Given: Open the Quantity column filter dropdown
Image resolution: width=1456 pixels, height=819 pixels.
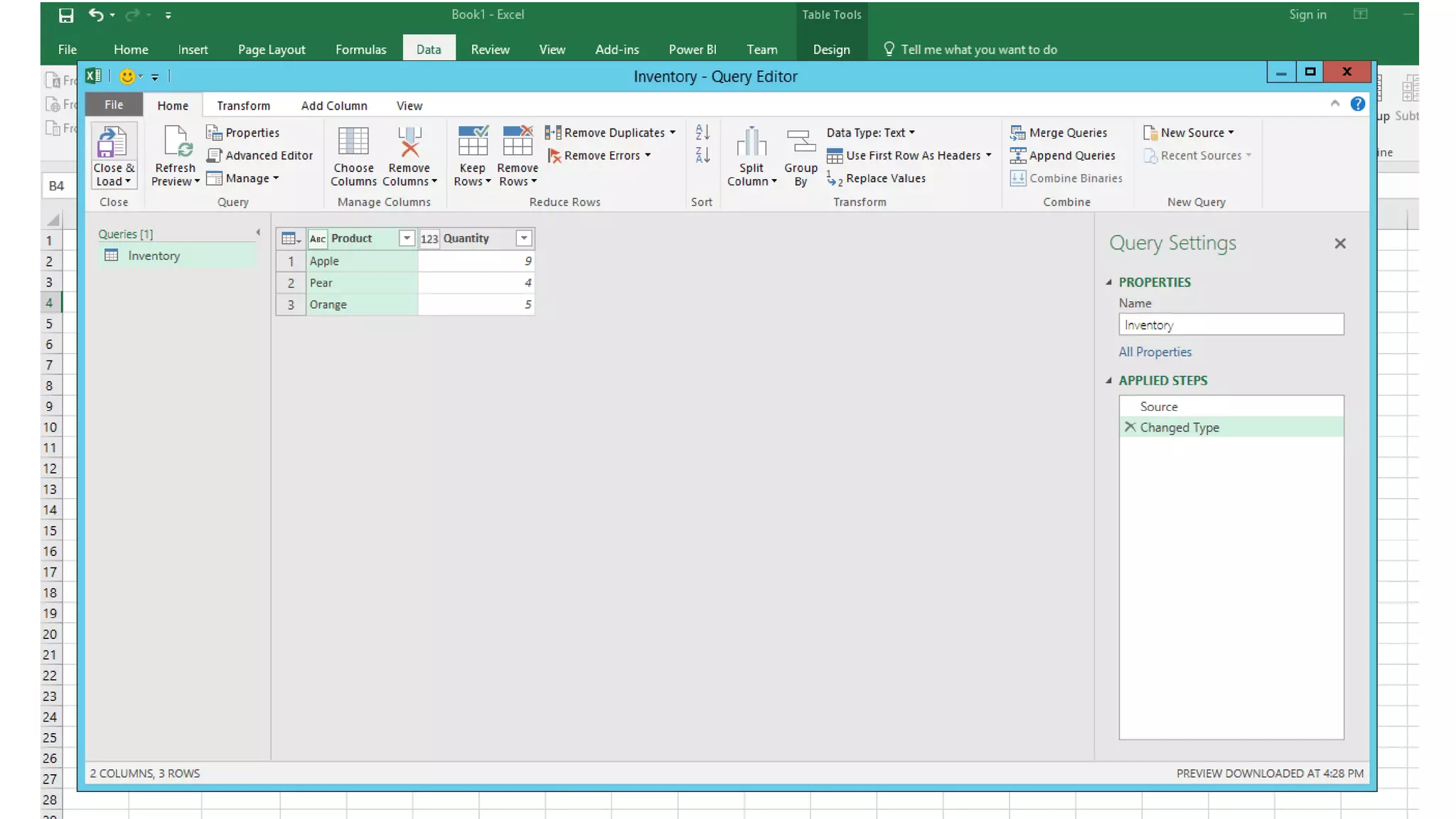Looking at the screenshot, I should point(523,238).
